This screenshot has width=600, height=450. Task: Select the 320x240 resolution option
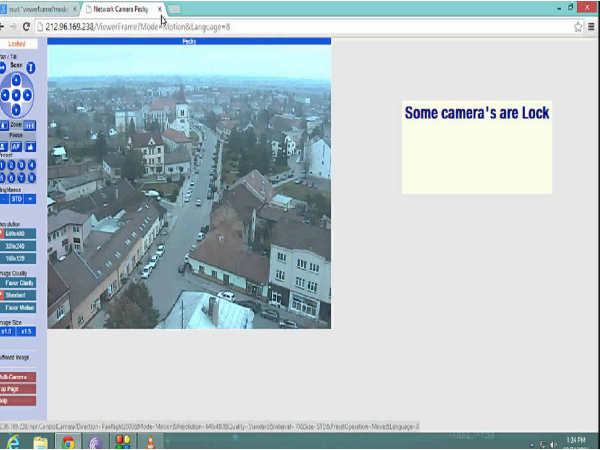pos(18,246)
